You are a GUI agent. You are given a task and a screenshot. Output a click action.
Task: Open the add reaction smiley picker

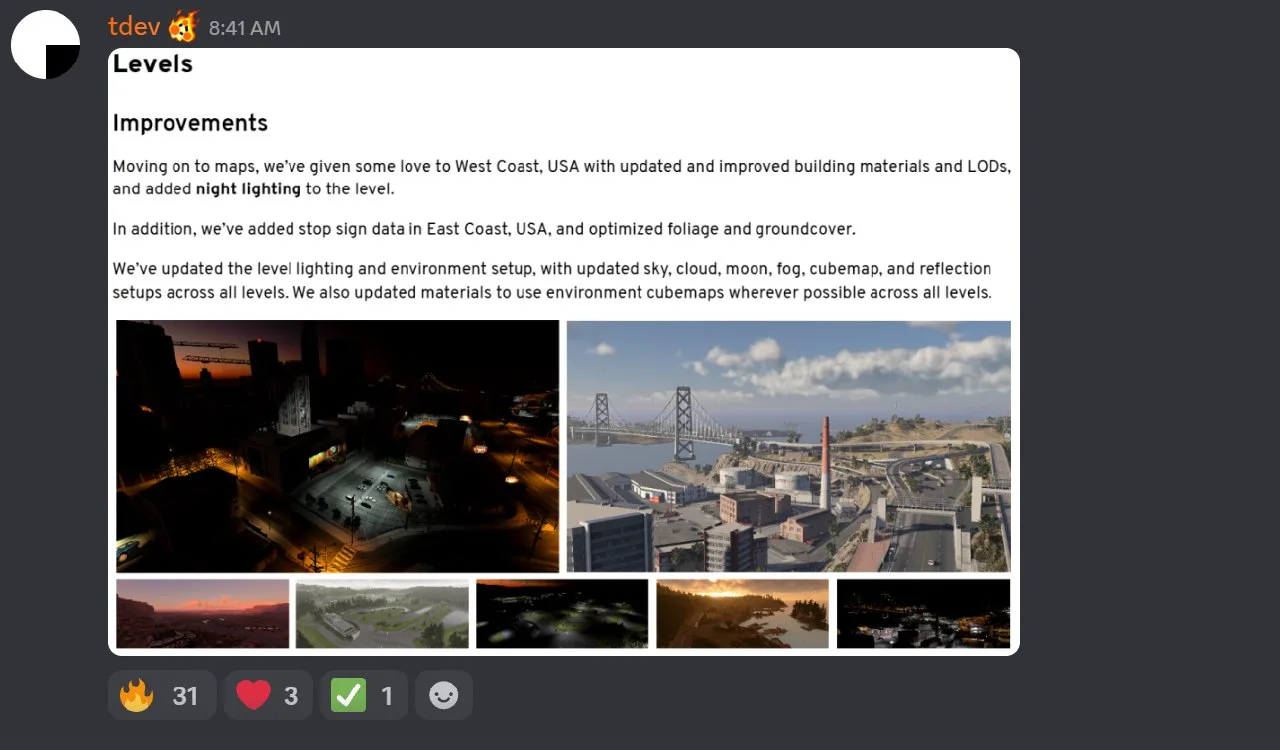pyautogui.click(x=444, y=695)
